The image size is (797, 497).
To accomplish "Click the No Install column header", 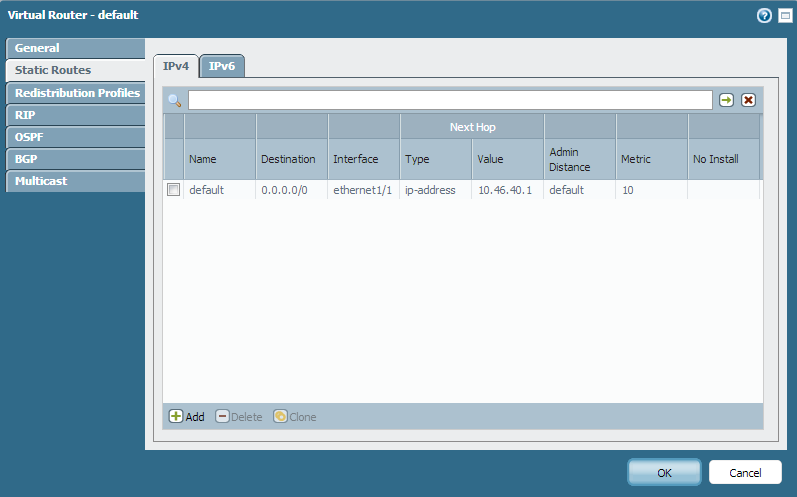I will (x=724, y=159).
